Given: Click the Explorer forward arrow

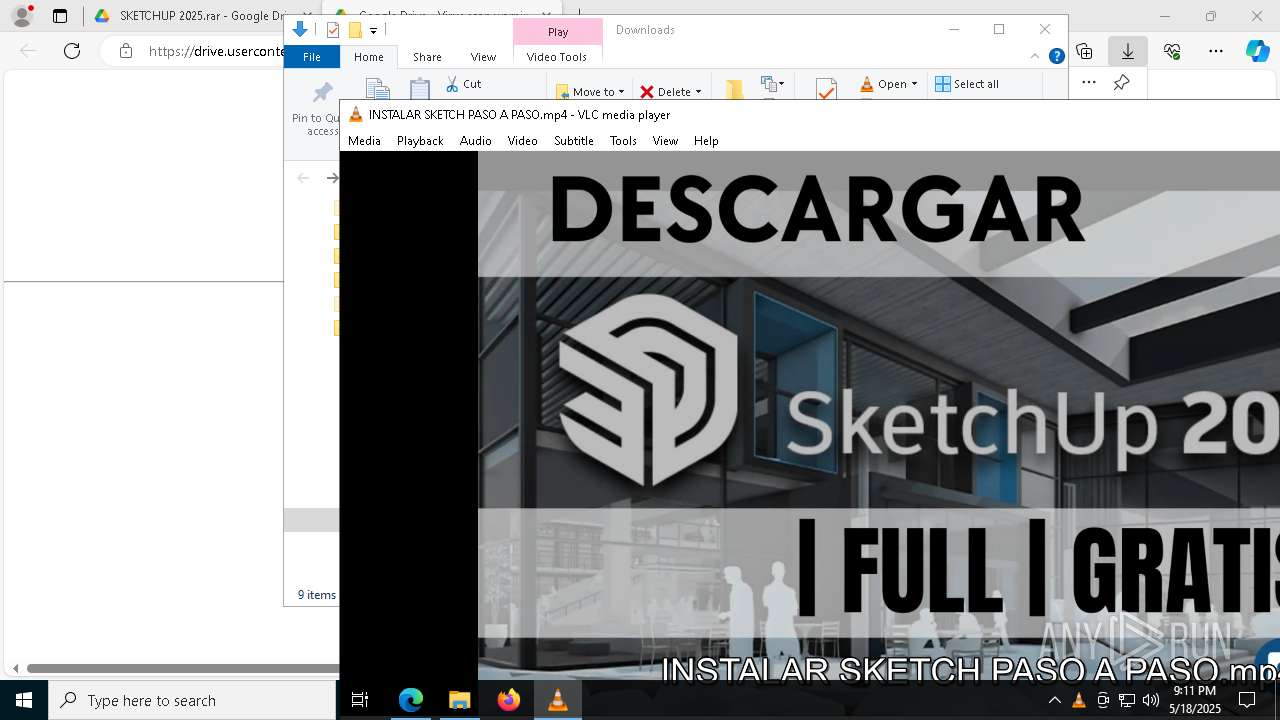Looking at the screenshot, I should [332, 178].
